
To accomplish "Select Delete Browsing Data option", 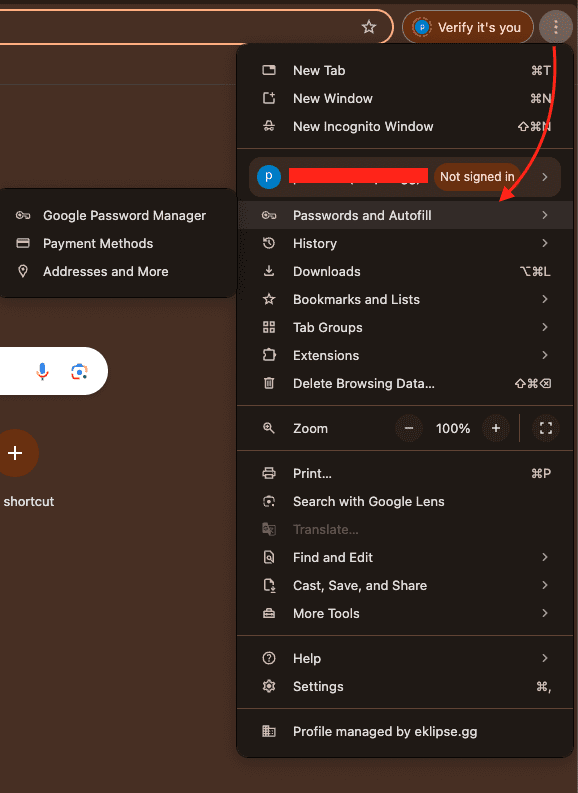I will coord(406,383).
